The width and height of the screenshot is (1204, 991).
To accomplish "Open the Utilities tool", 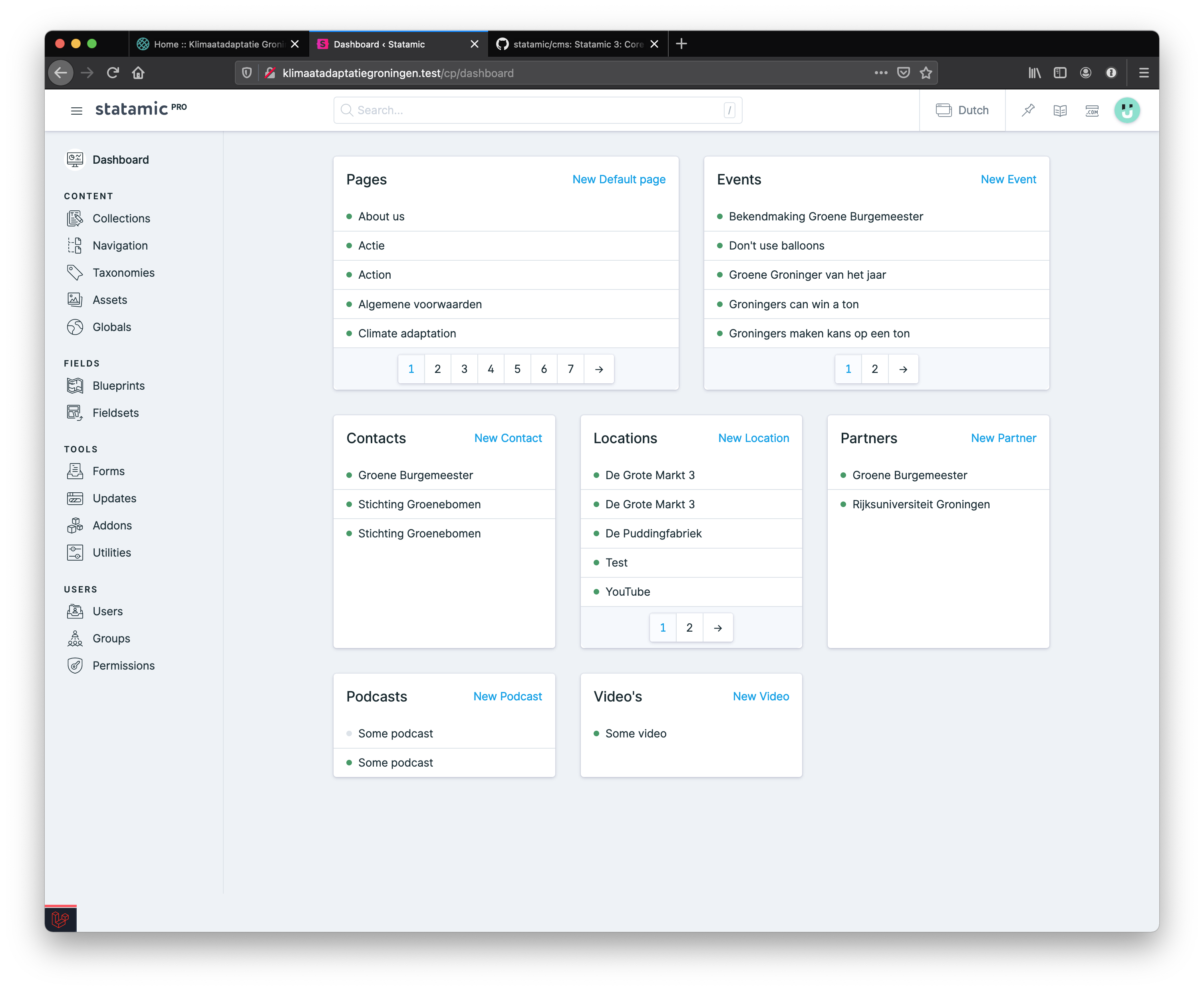I will pos(112,552).
